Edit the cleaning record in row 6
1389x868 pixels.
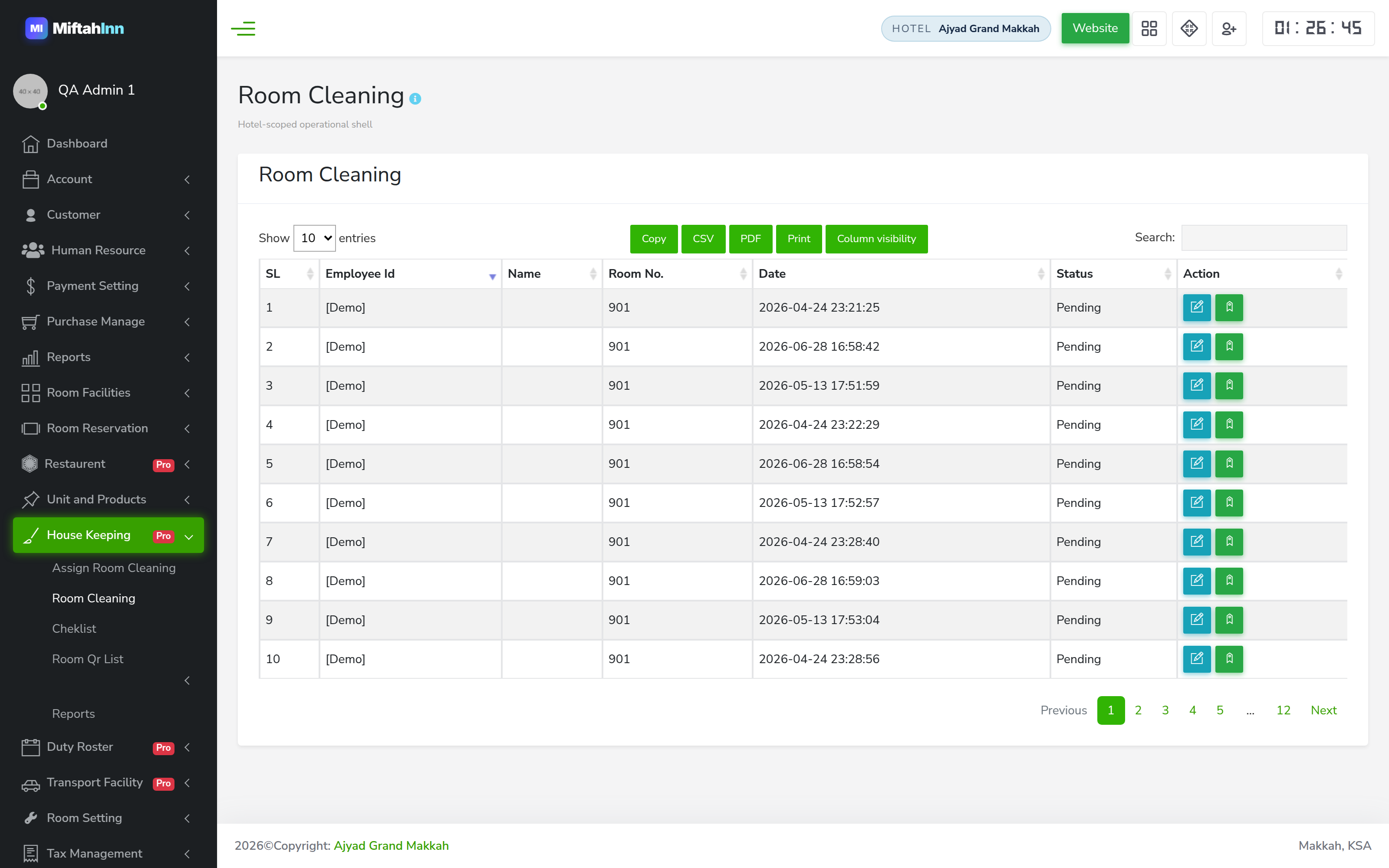point(1197,502)
